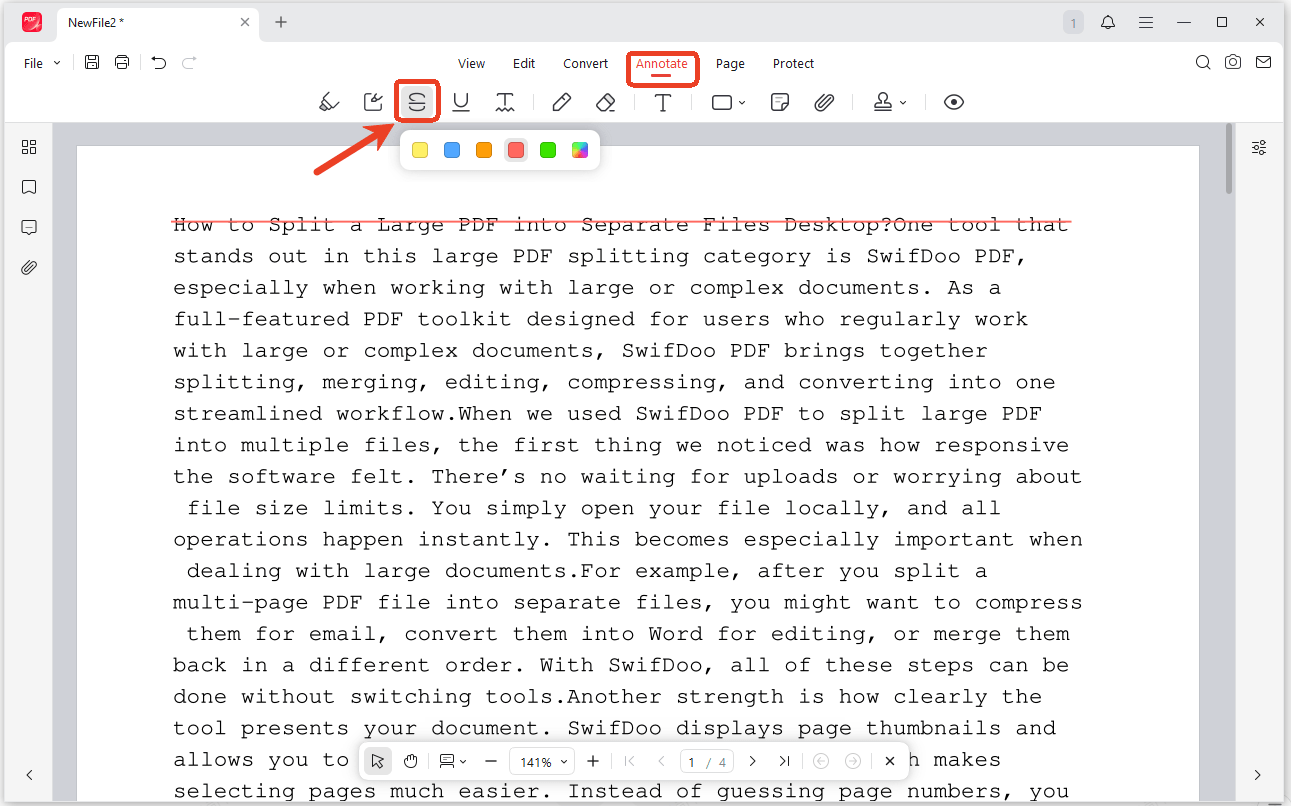Open the comments panel
Viewport: 1291px width, 806px height.
coord(29,227)
